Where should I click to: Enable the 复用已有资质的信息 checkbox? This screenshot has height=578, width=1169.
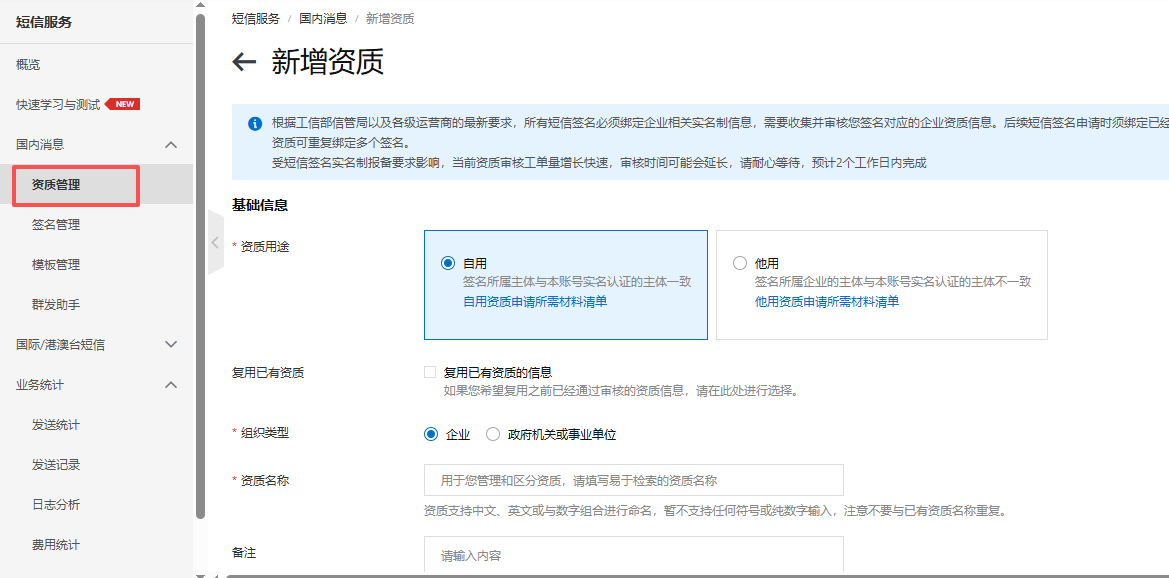(430, 371)
